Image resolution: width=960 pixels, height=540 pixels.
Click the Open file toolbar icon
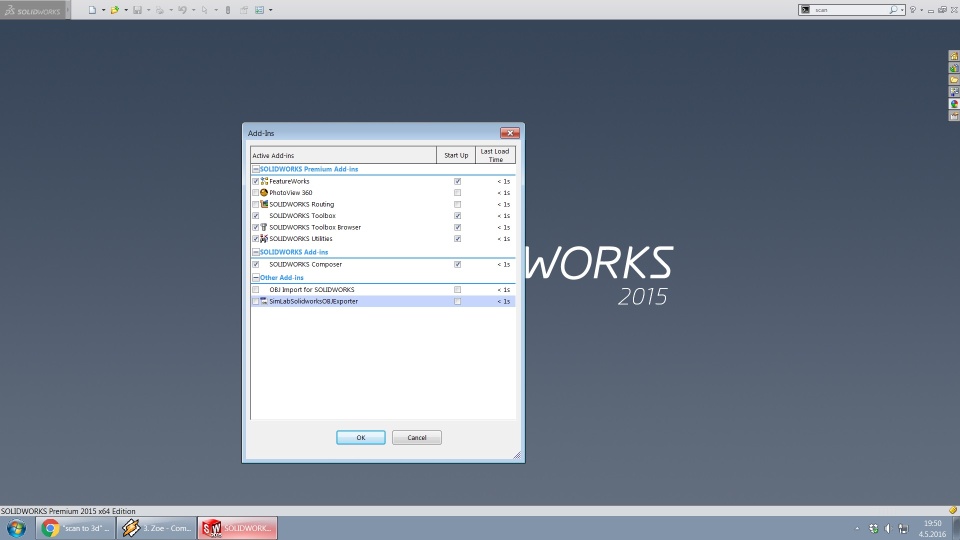tap(114, 10)
